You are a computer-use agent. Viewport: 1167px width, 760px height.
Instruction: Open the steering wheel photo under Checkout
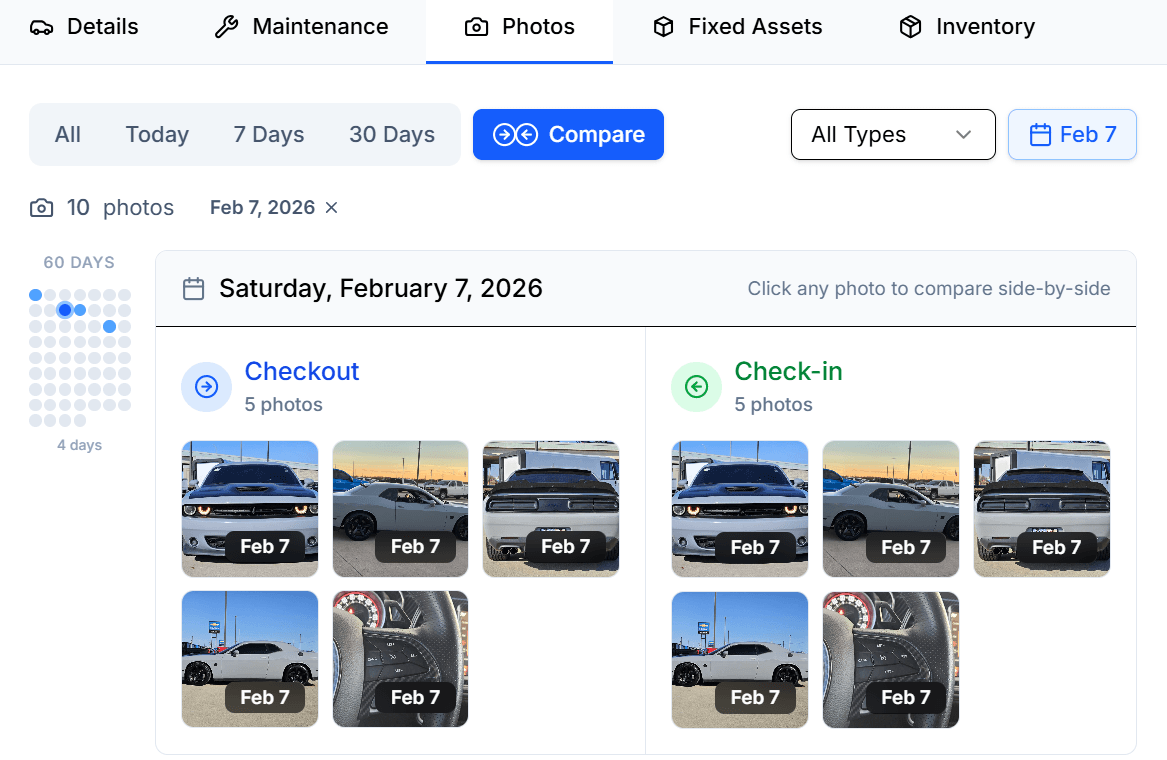[x=400, y=659]
